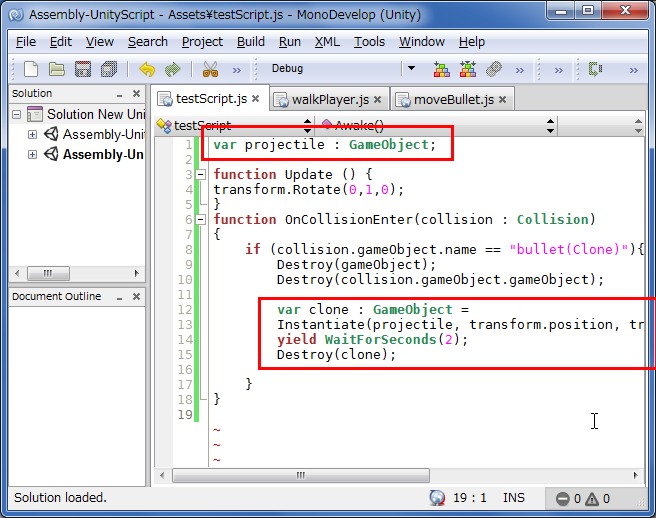Viewport: 656px width, 518px height.
Task: Click the Undo arrow icon
Action: pyautogui.click(x=147, y=69)
